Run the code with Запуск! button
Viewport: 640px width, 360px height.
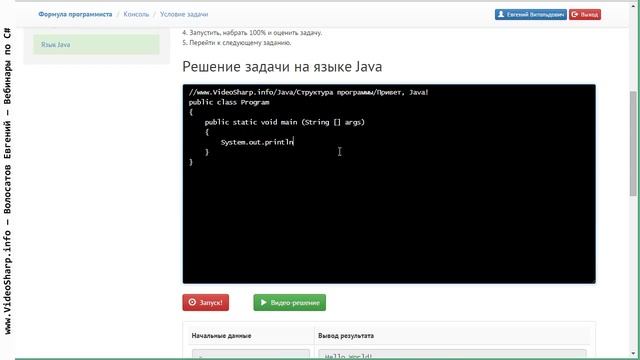206,302
